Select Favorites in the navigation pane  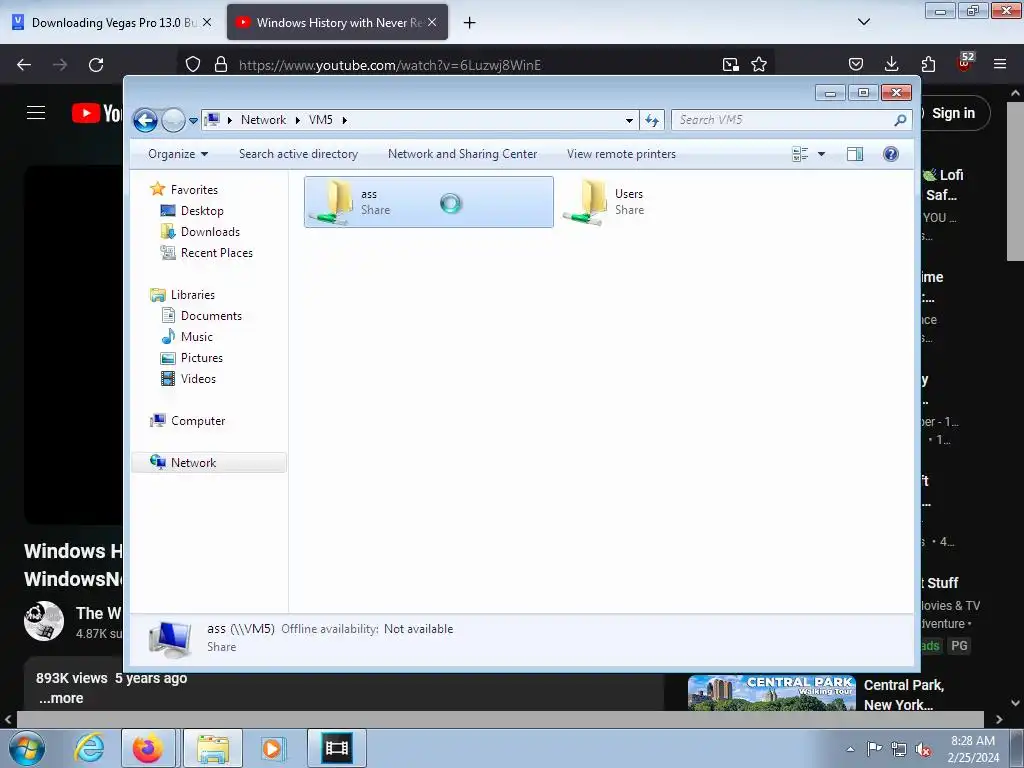pyautogui.click(x=194, y=189)
